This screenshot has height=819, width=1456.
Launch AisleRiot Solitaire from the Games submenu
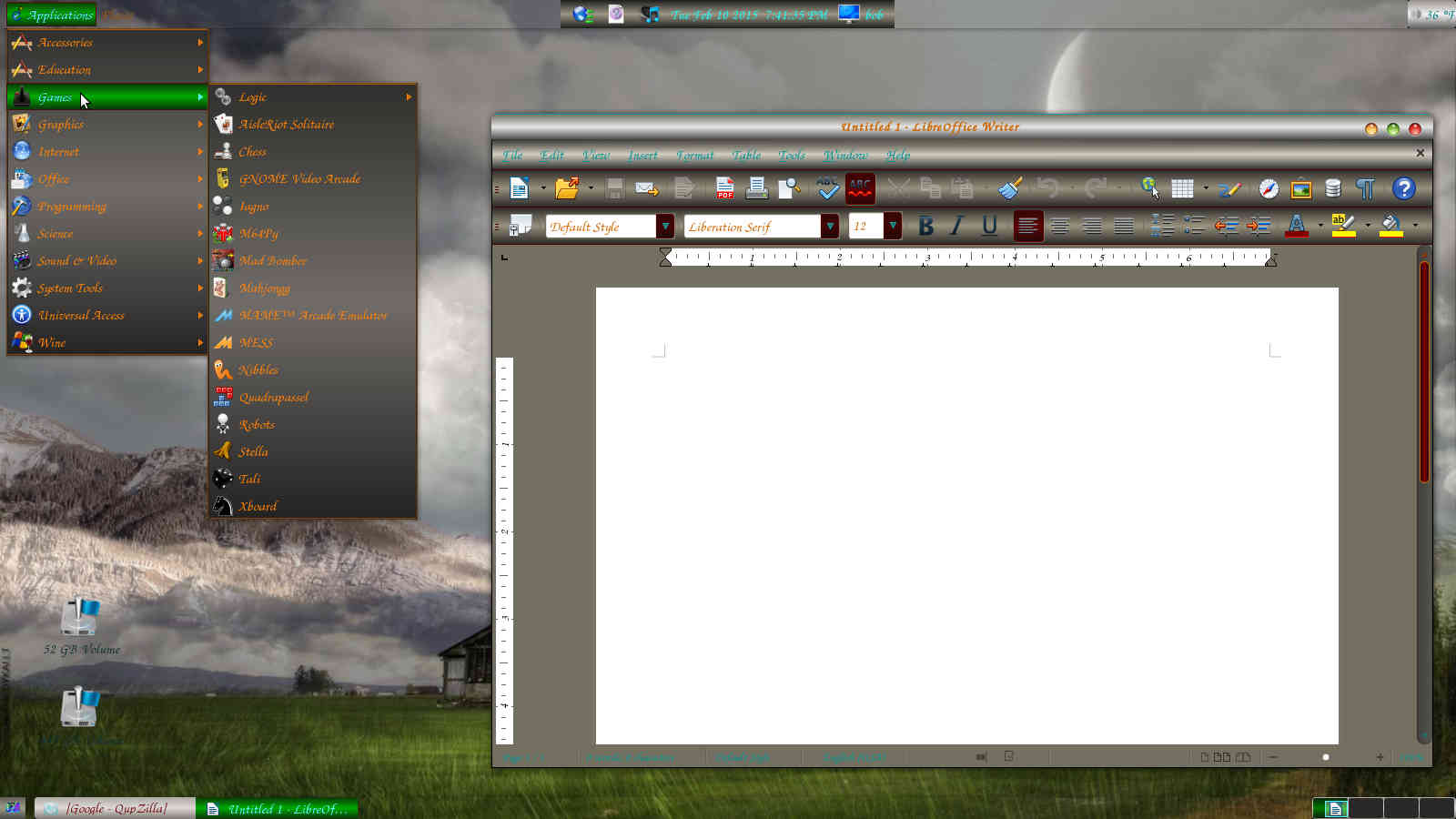point(314,124)
